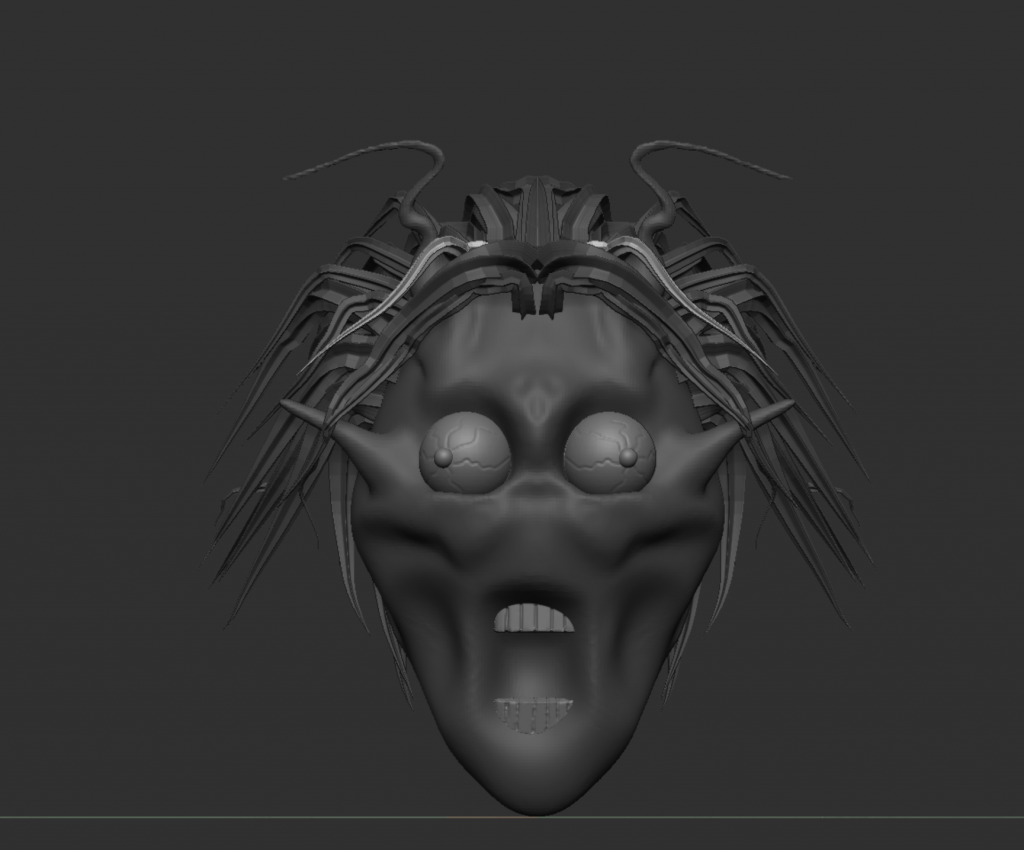Click the lower row of teeth
Viewport: 1024px width, 850px height.
pos(533,713)
